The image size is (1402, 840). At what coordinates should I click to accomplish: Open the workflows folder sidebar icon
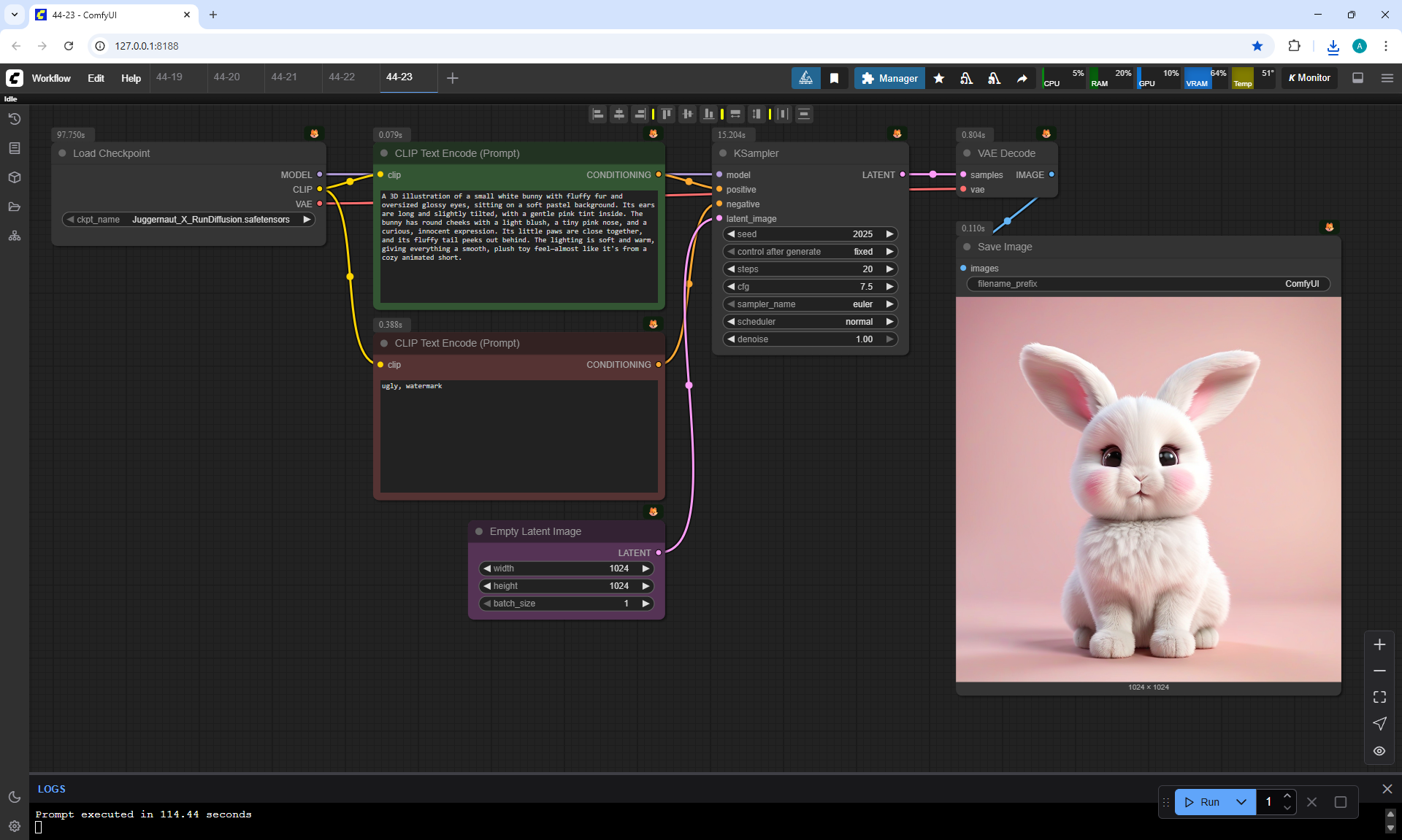point(15,207)
